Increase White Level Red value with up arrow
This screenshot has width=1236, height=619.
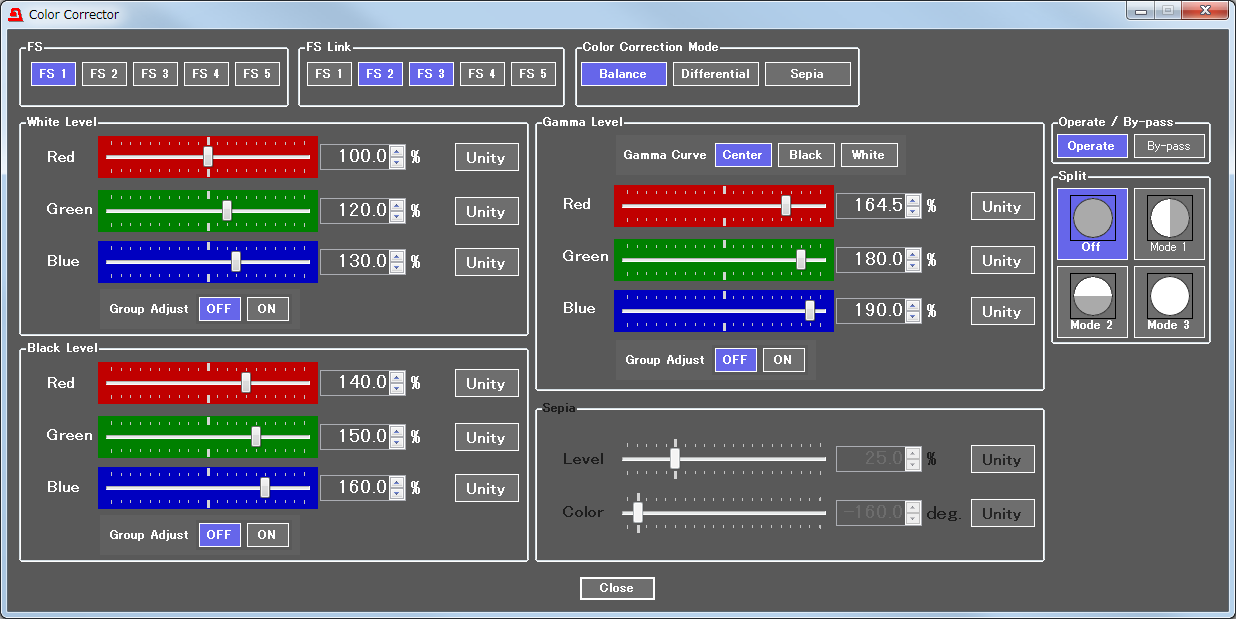click(397, 152)
